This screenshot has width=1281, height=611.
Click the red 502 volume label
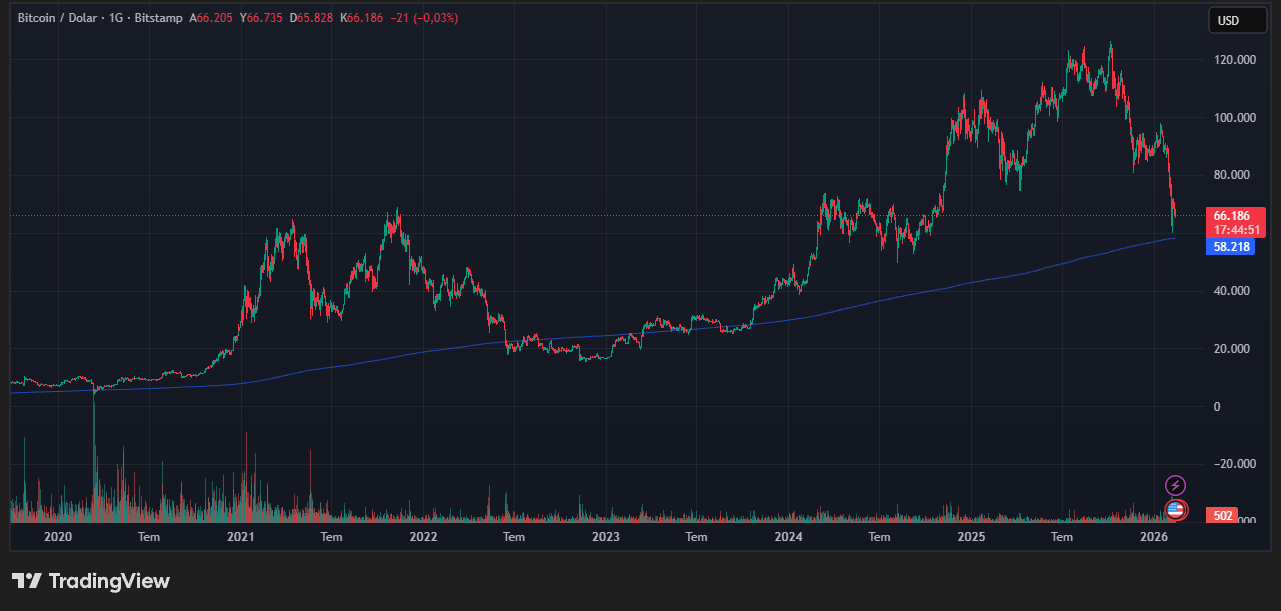click(1221, 516)
